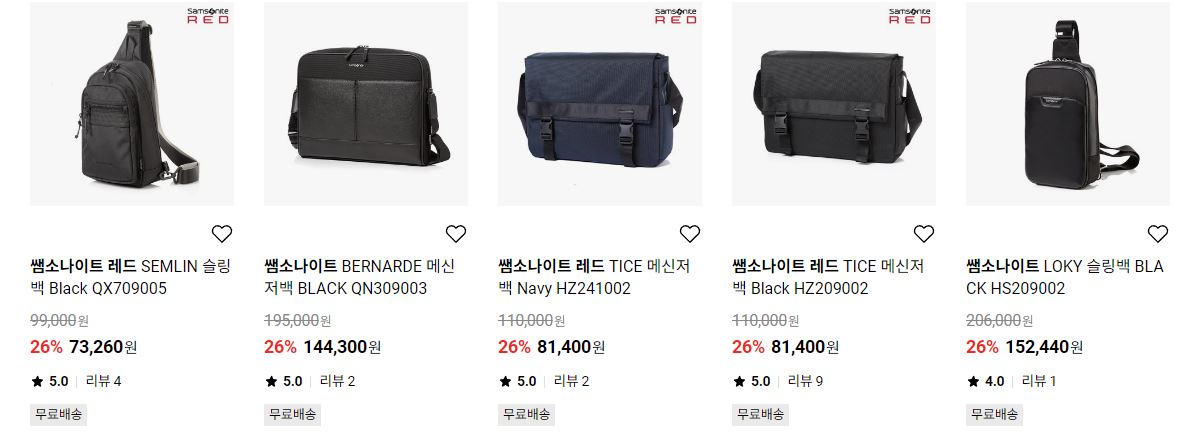The width and height of the screenshot is (1177, 440).
Task: Add the TICE Navy messenger bag to wishlist
Action: (x=689, y=234)
